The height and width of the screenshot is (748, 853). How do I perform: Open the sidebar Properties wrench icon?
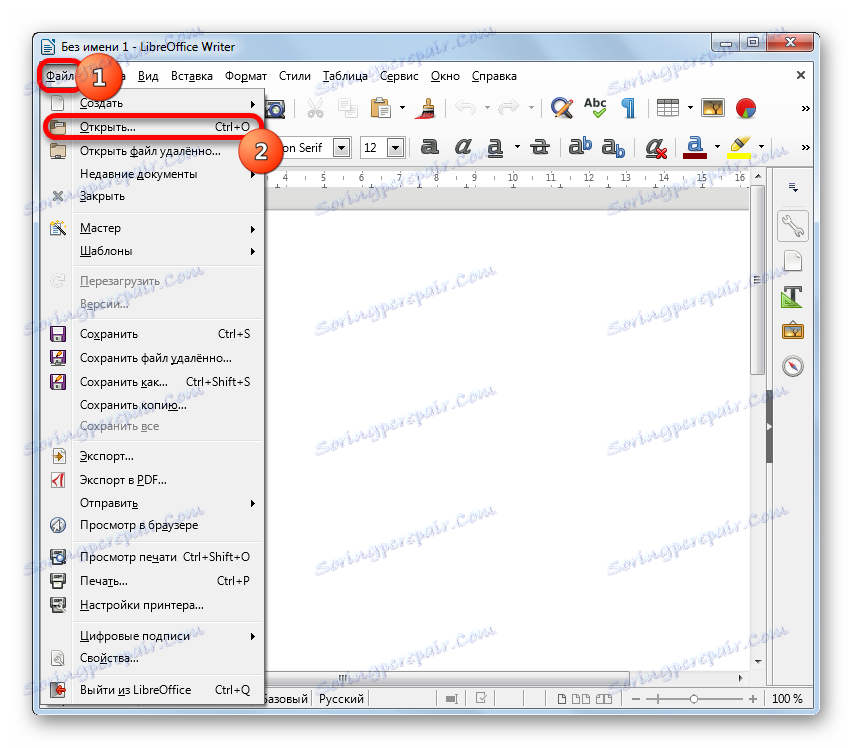pos(793,226)
